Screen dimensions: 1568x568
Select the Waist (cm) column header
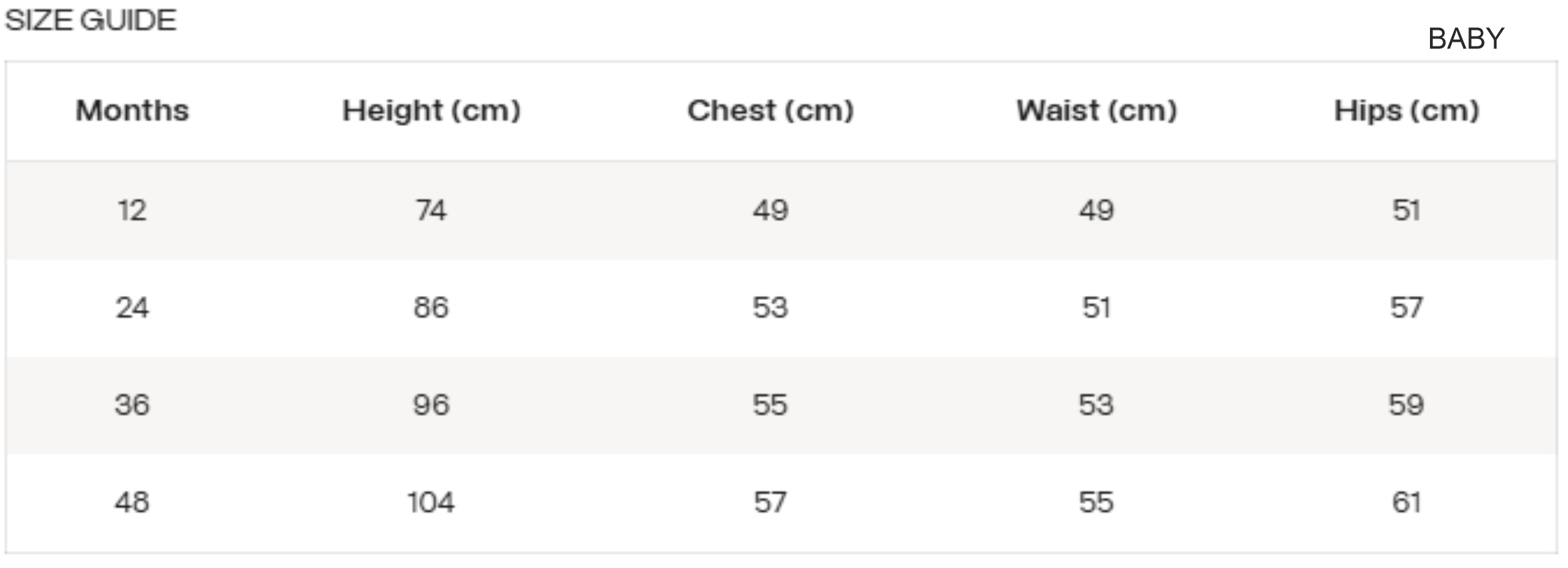[x=1096, y=111]
